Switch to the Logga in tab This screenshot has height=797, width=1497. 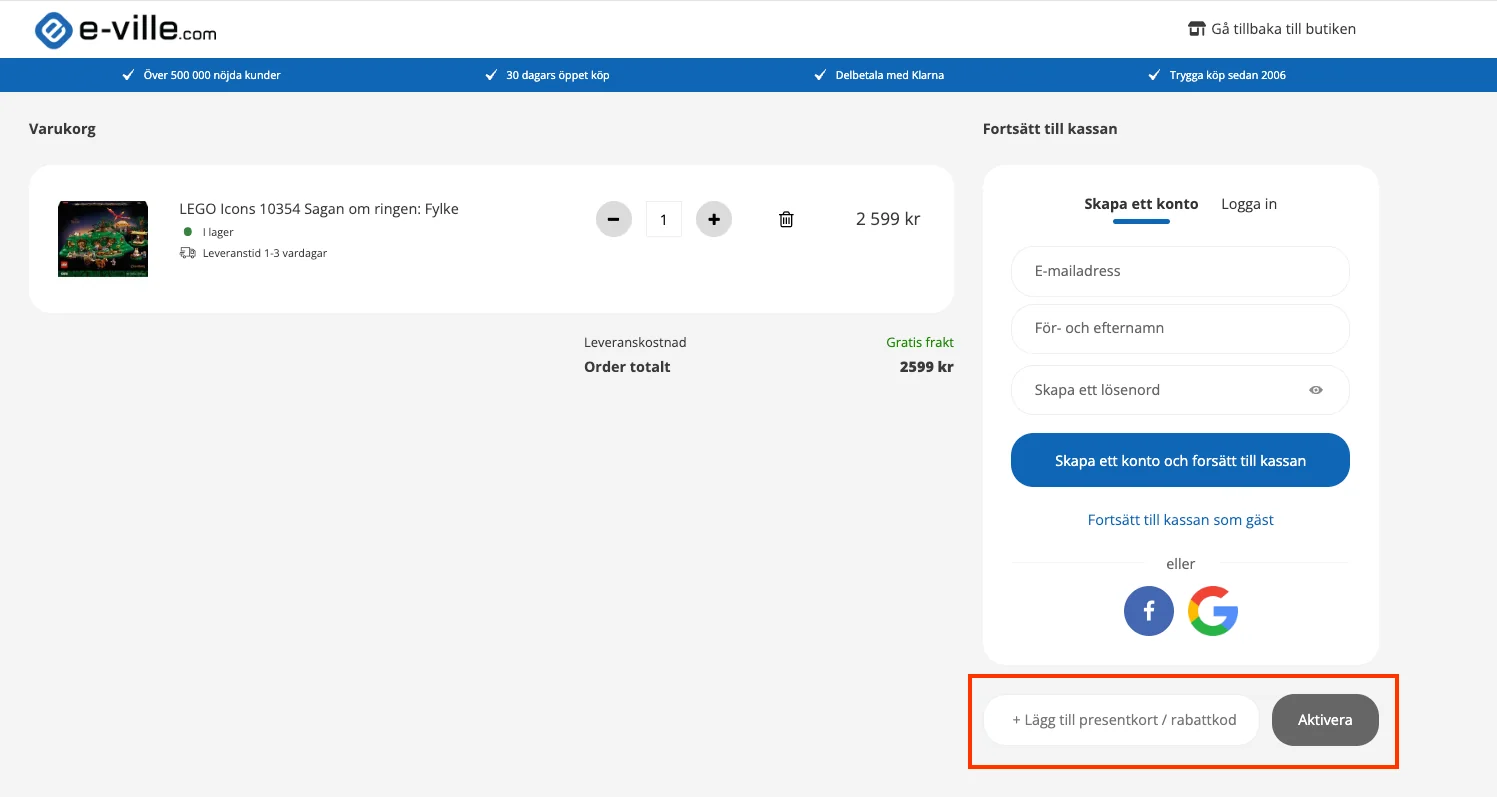[x=1248, y=204]
